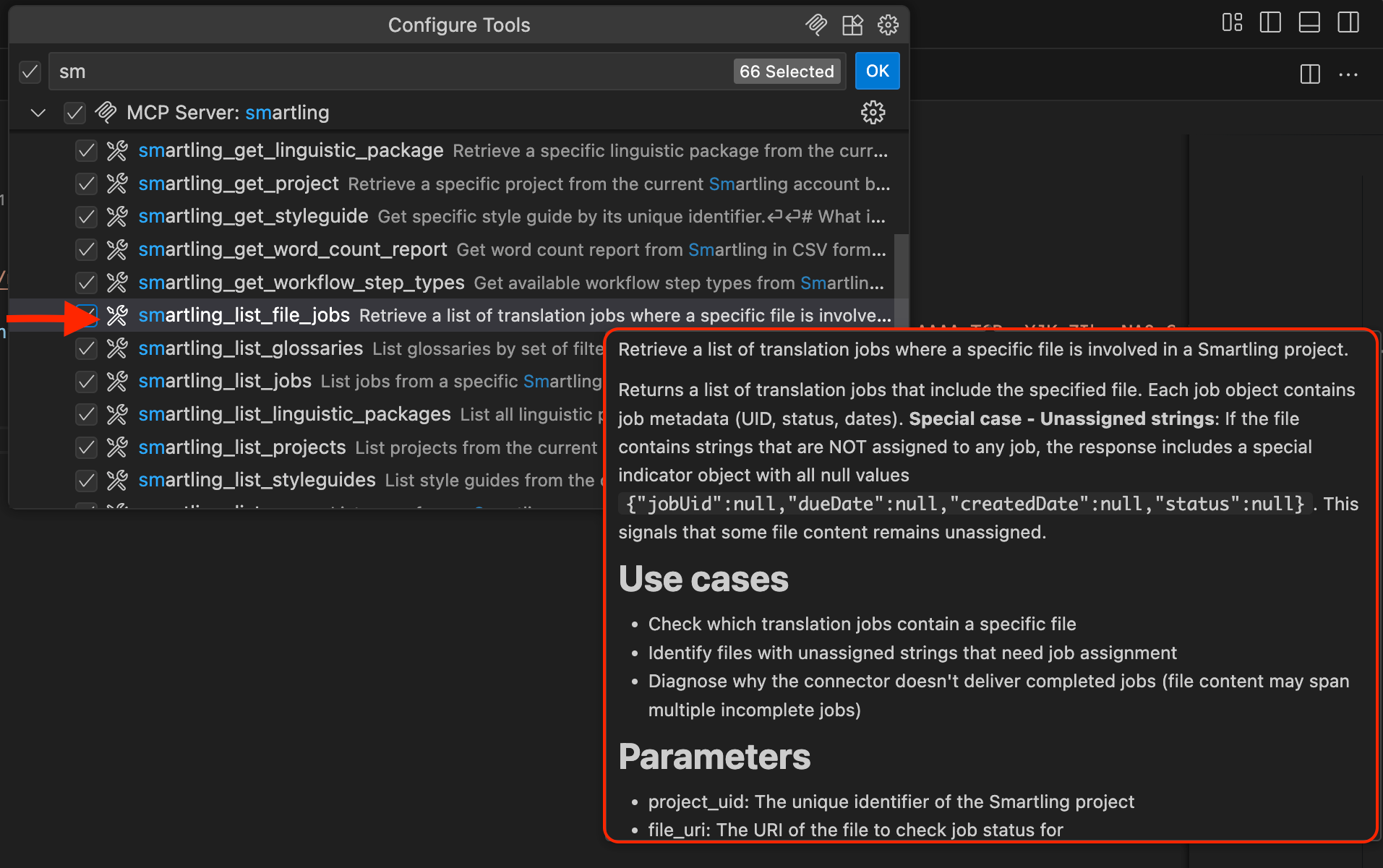Toggle the bottom panel icon in the top-right

[x=1309, y=22]
